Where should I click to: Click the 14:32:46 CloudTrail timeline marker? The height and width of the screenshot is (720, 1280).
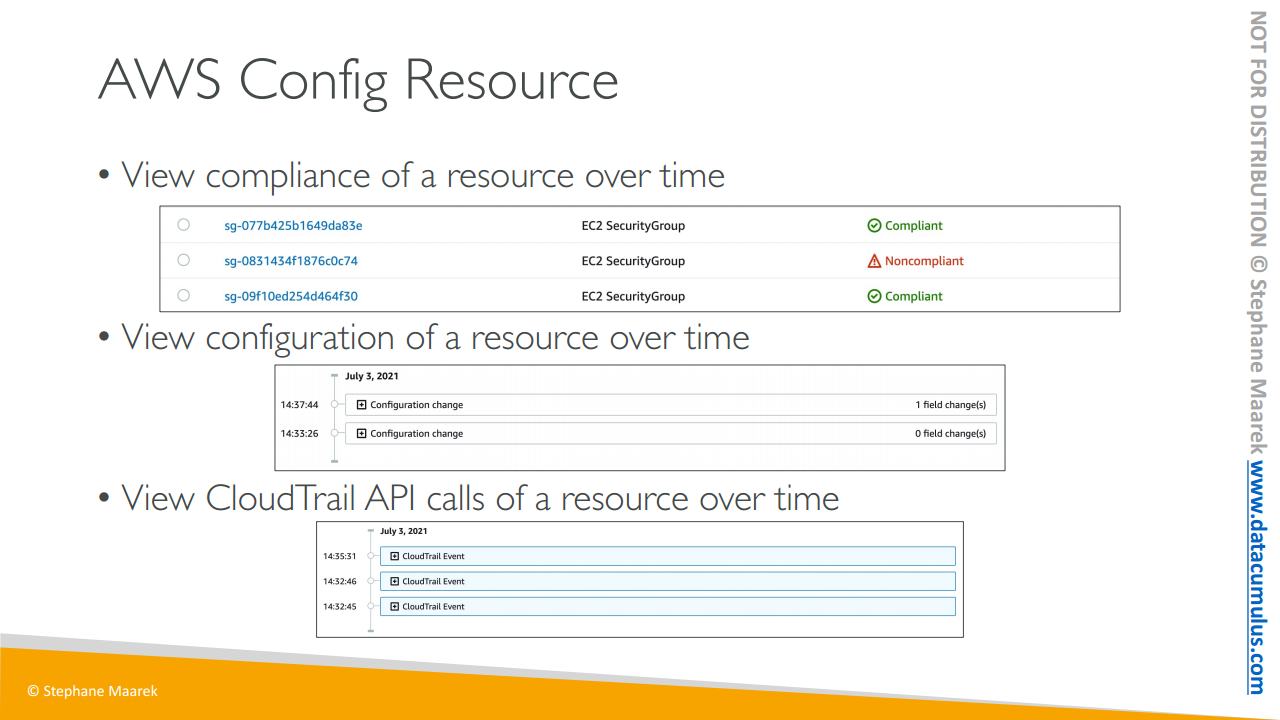370,581
